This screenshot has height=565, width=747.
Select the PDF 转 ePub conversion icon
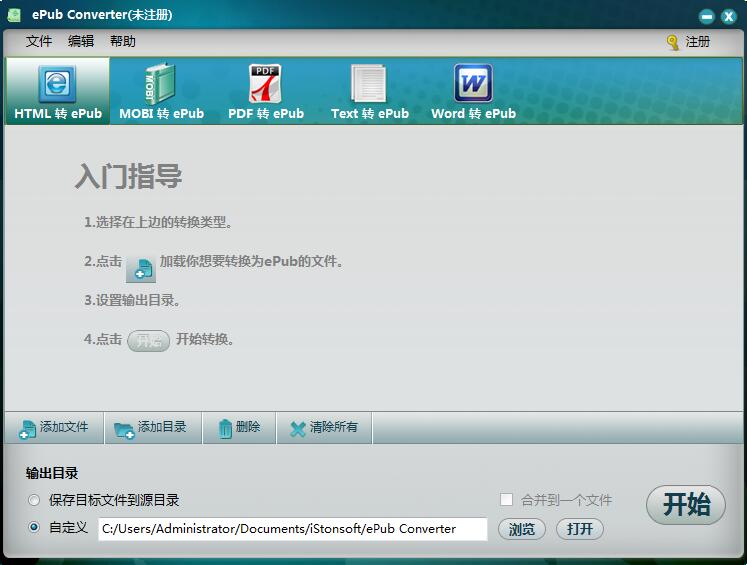pos(265,84)
